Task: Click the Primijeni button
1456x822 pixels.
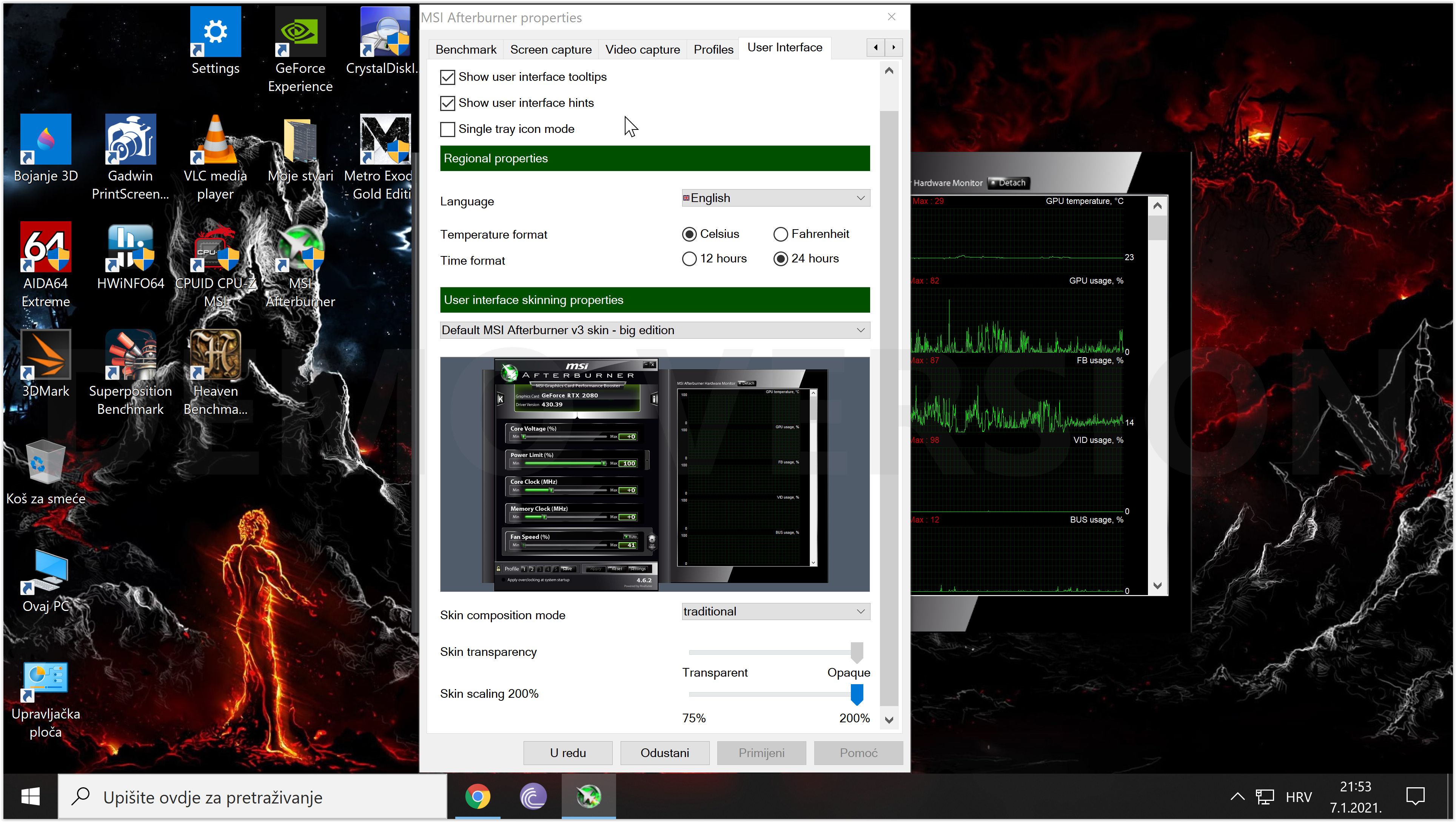Action: (x=761, y=753)
